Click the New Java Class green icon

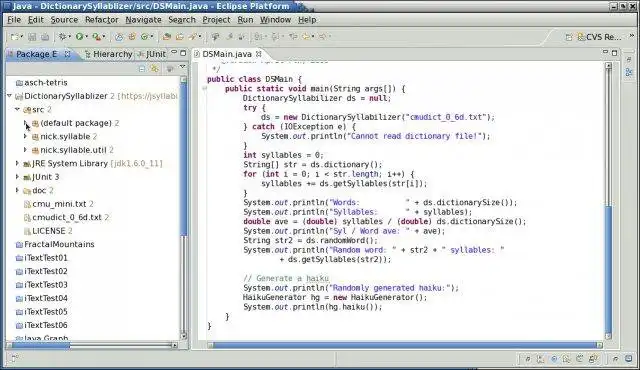tap(144, 37)
